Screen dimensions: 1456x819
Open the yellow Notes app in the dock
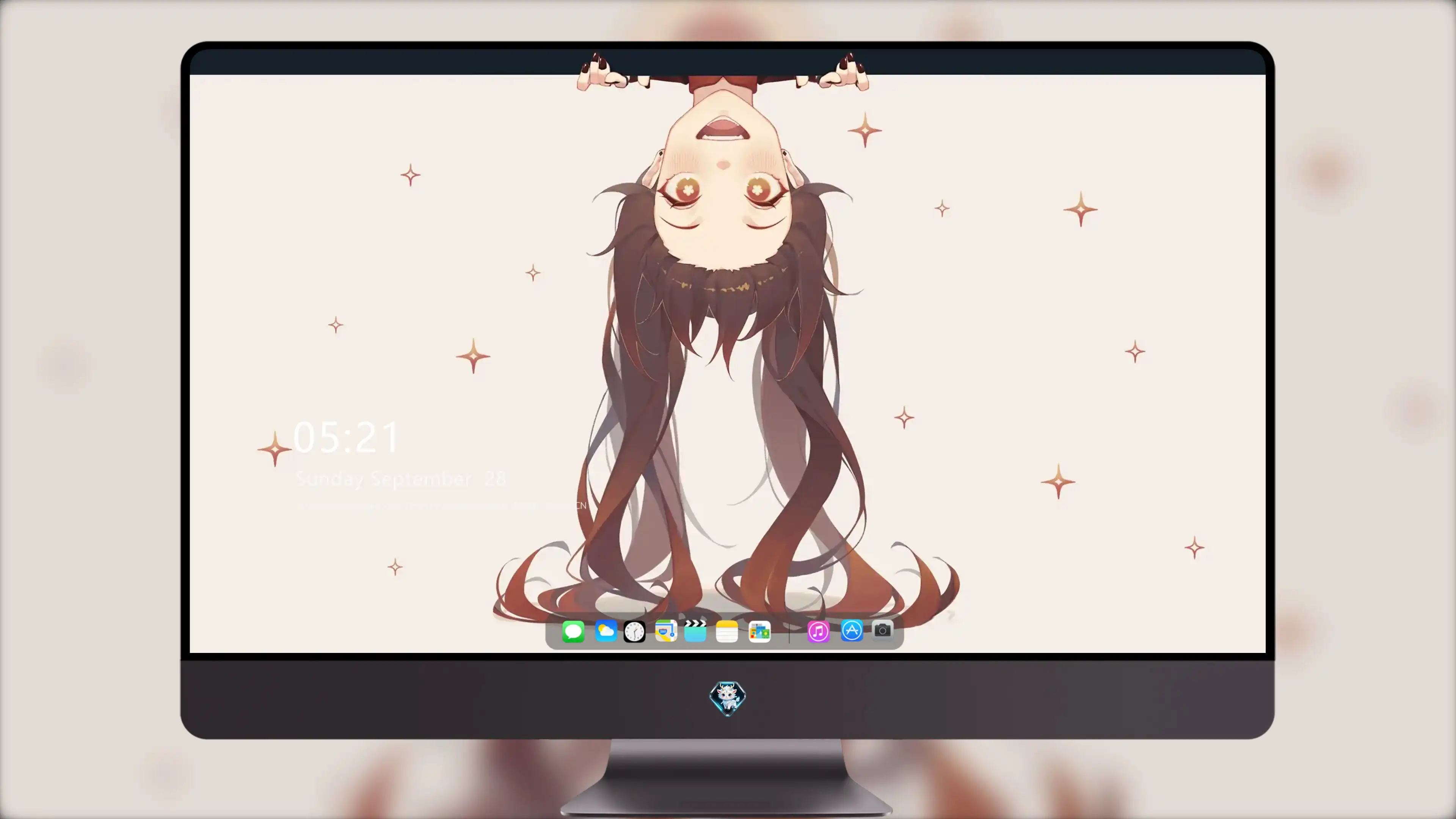727,631
